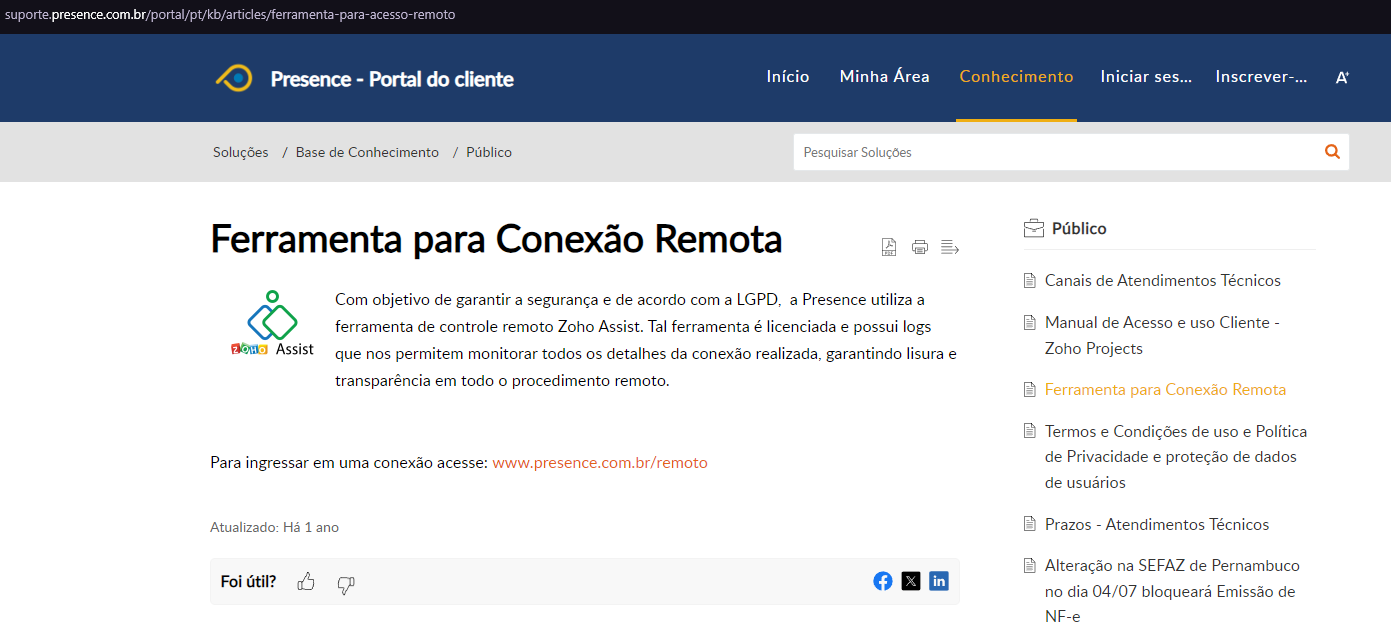
Task: Share article on X icon
Action: (x=911, y=581)
